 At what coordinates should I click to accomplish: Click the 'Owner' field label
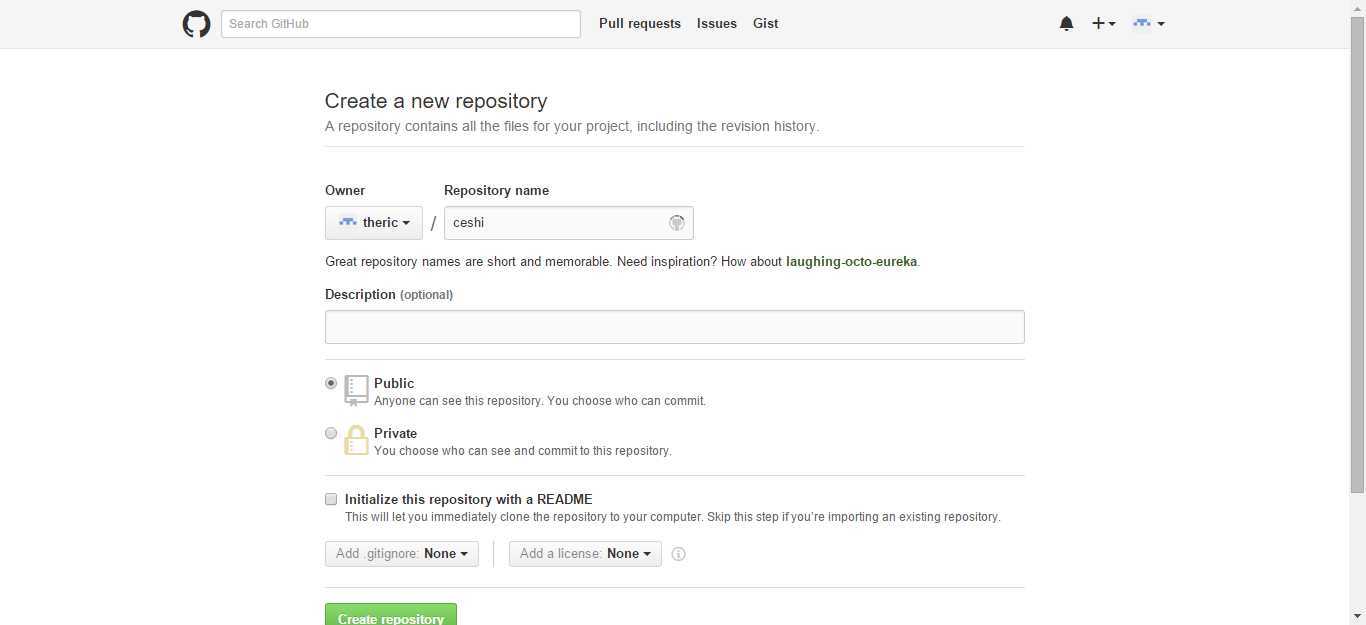tap(345, 190)
